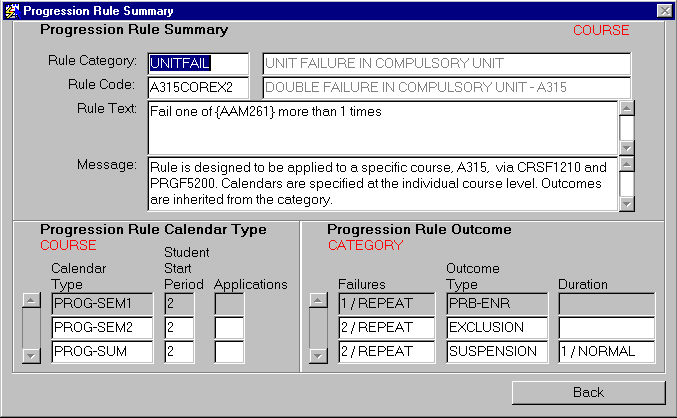Click into the Rule Text area

tap(380, 126)
